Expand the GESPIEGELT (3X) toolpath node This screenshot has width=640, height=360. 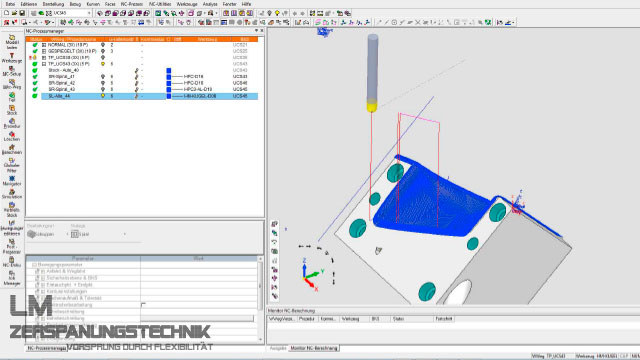tap(44, 51)
